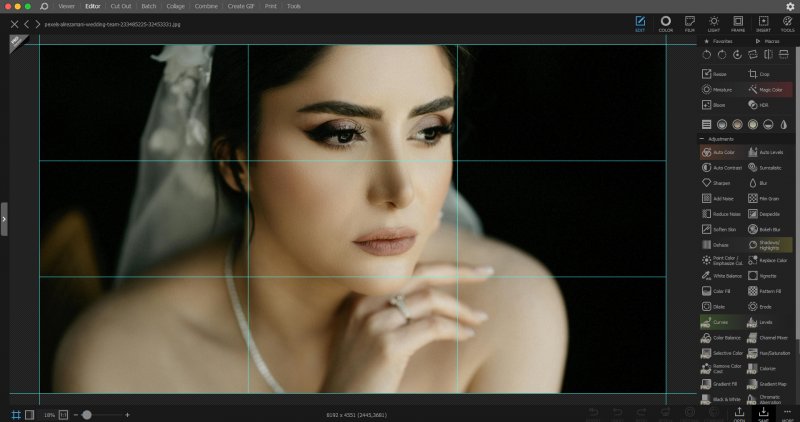The width and height of the screenshot is (800, 422).
Task: Open Point Color / Emphasize Color
Action: pos(722,260)
